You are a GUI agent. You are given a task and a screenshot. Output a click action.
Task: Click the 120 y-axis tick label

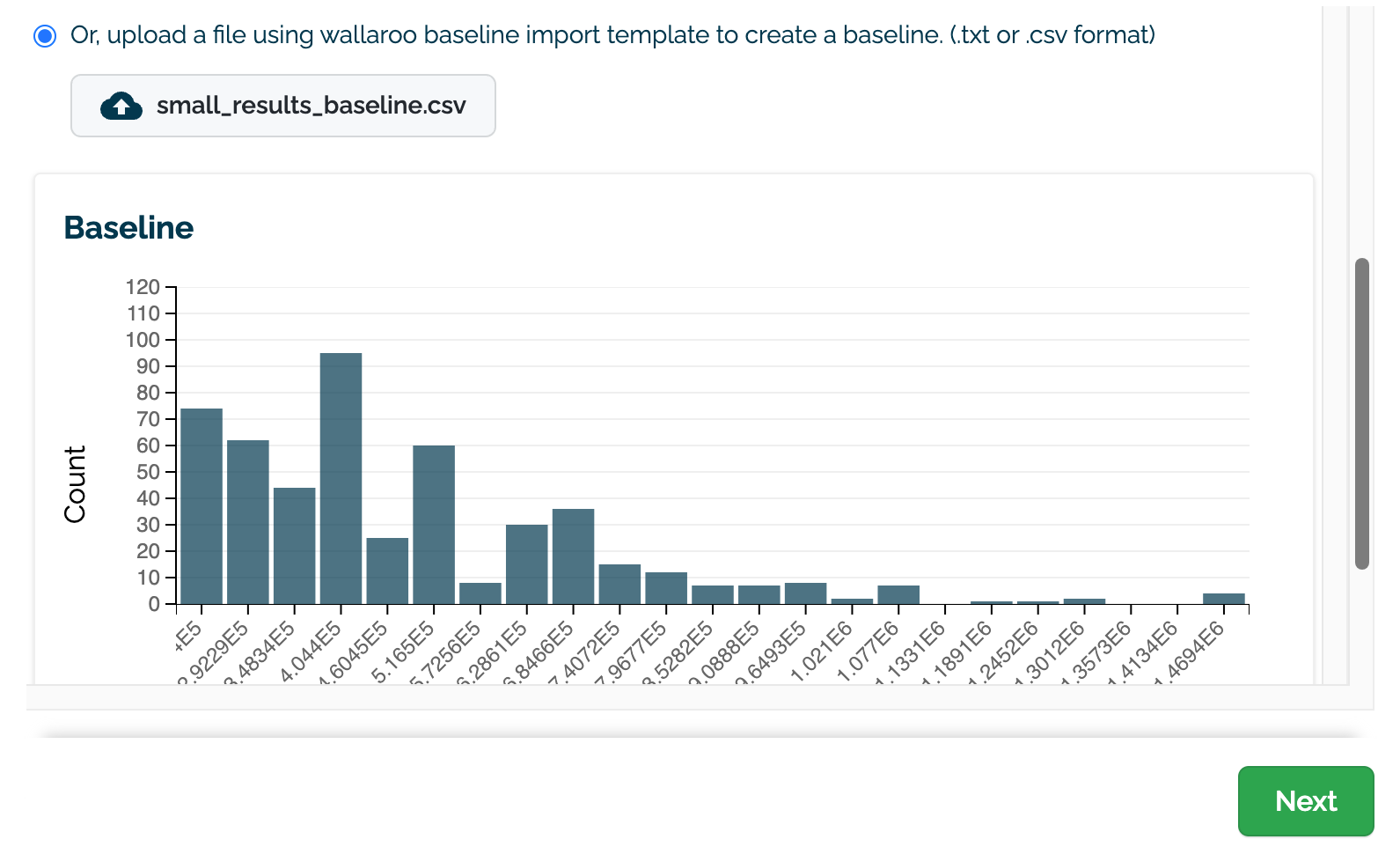pos(143,287)
